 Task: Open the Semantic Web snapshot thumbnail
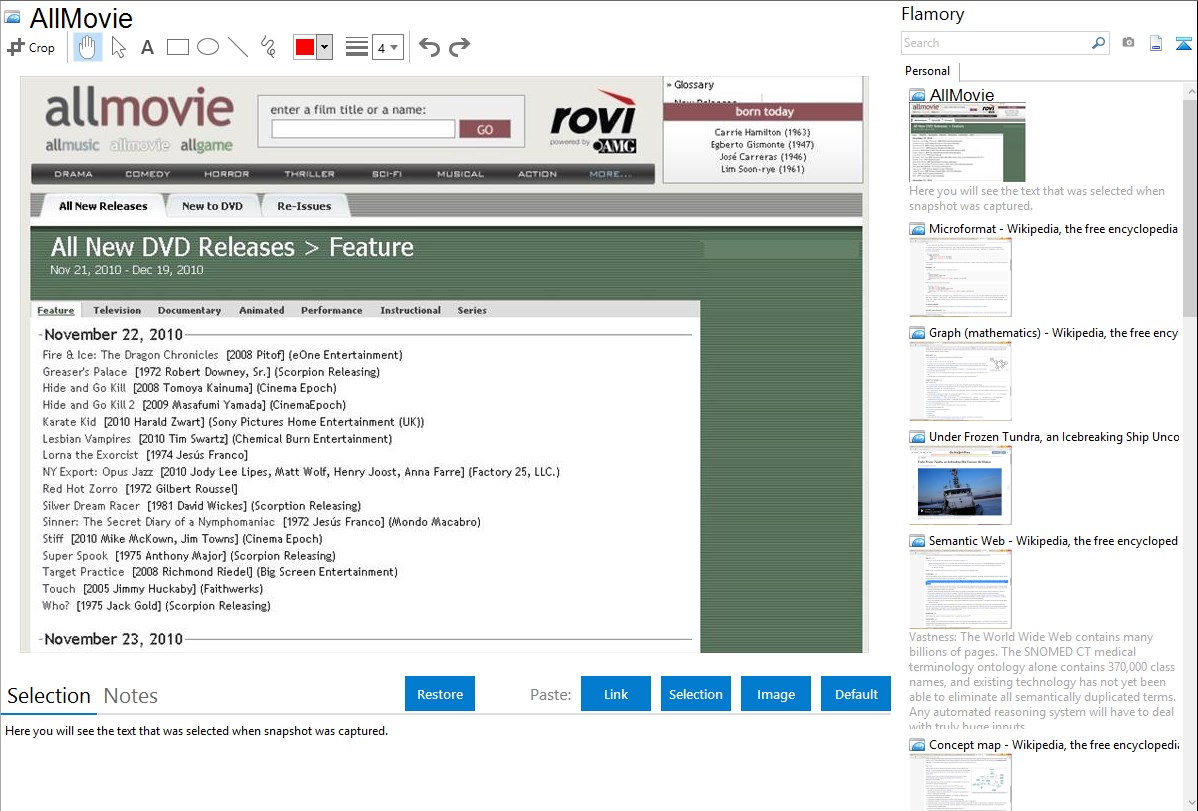pos(960,589)
